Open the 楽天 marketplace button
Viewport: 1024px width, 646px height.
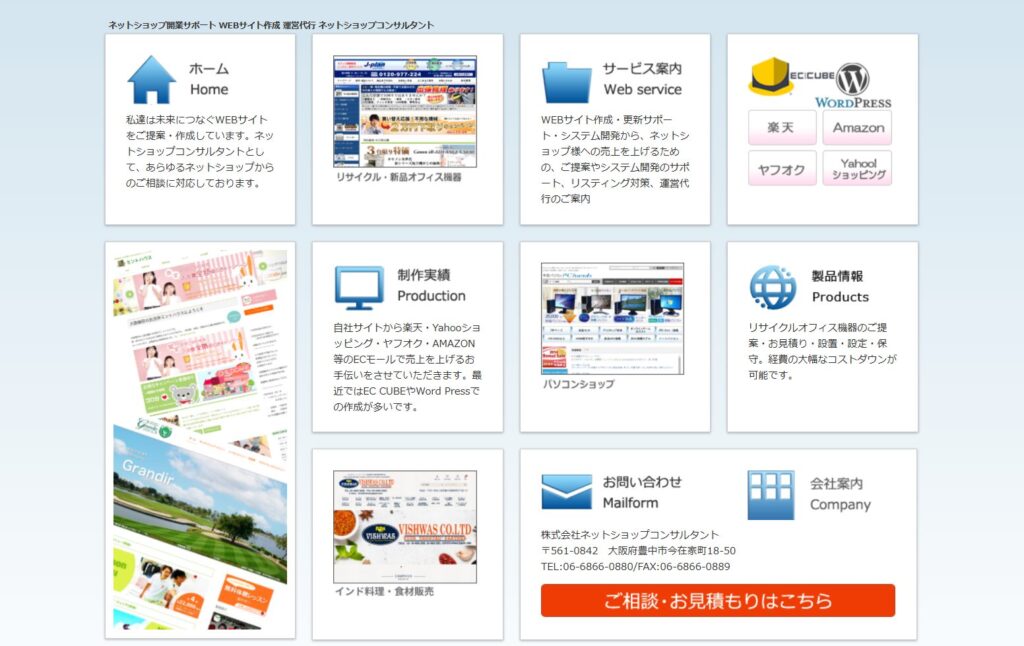(781, 126)
